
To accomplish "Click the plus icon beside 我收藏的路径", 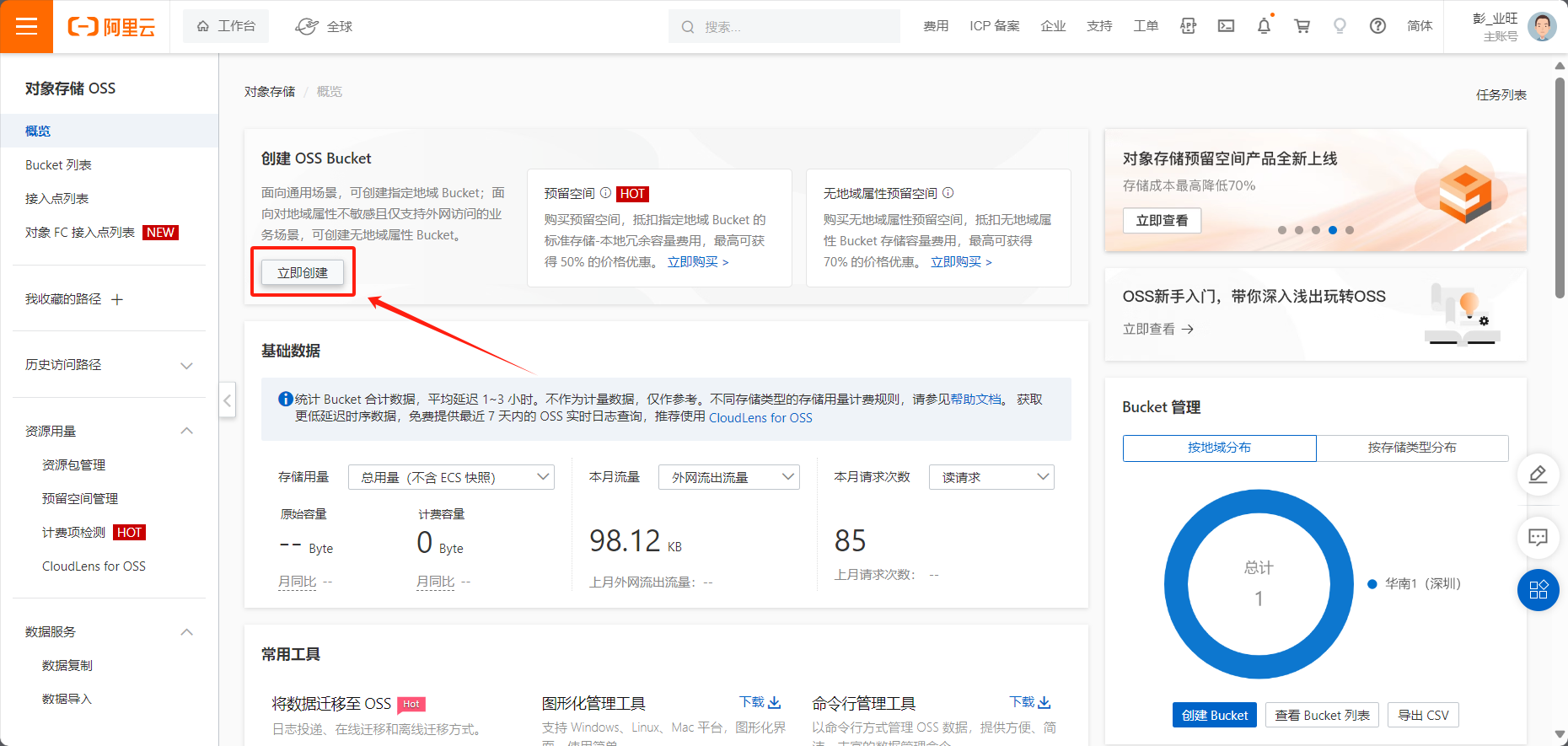I will 117,299.
